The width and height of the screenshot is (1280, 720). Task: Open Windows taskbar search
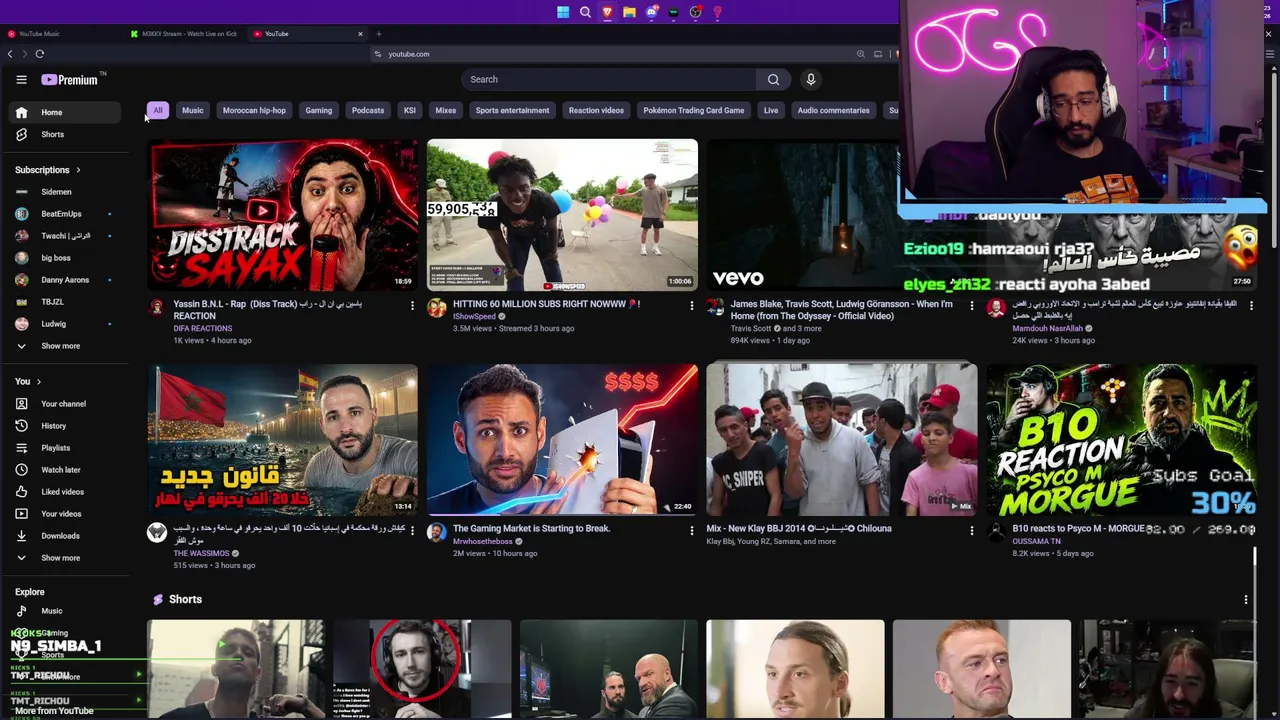[x=585, y=12]
